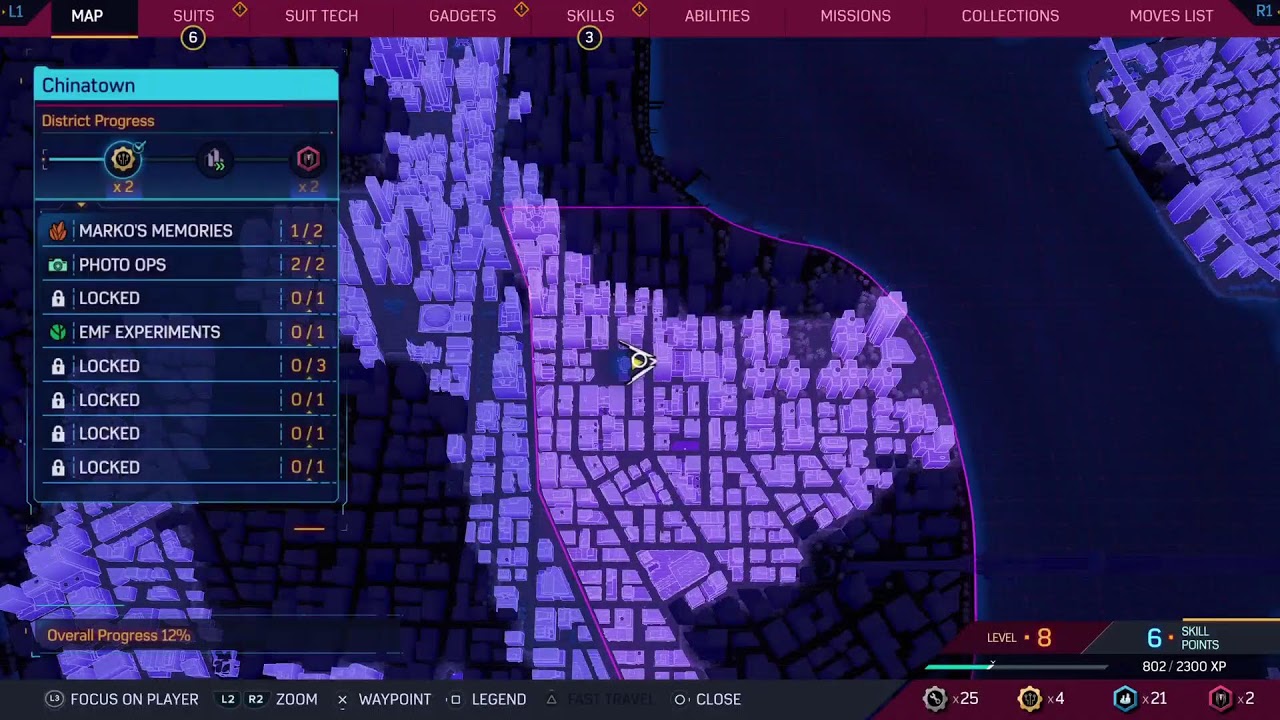Select the MISSIONS tab

pos(855,16)
